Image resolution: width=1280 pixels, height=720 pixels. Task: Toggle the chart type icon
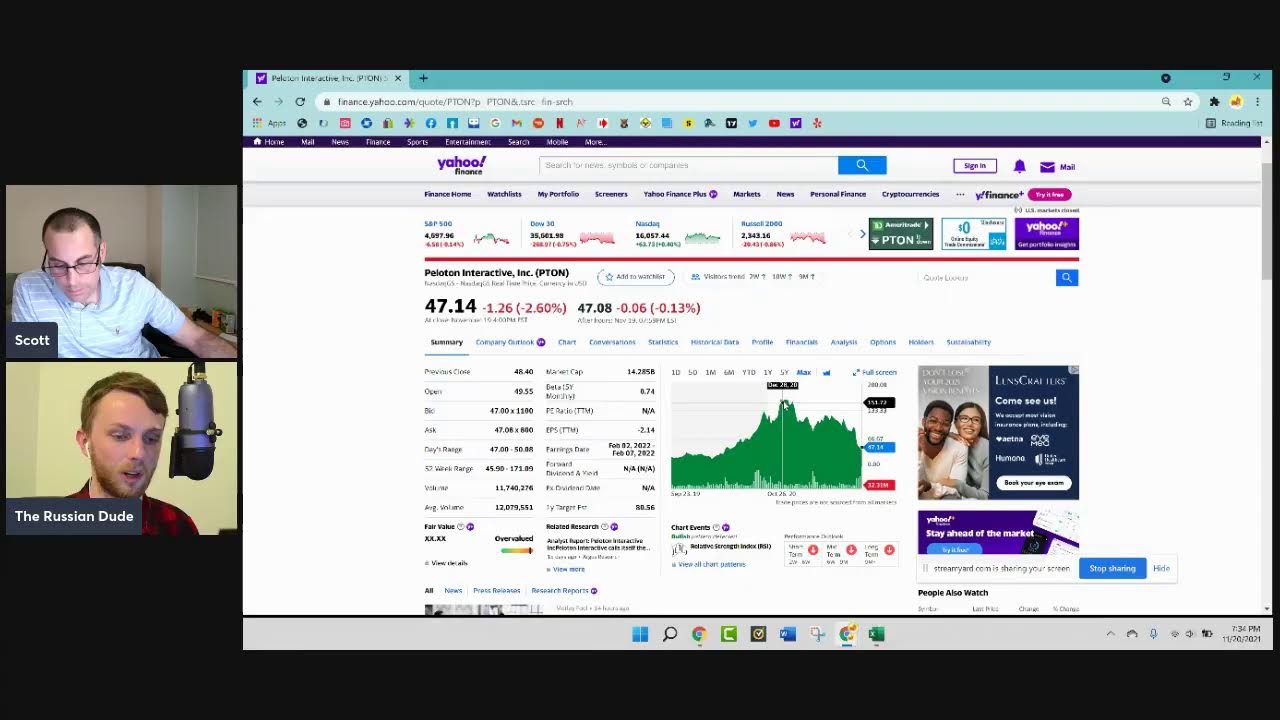826,372
